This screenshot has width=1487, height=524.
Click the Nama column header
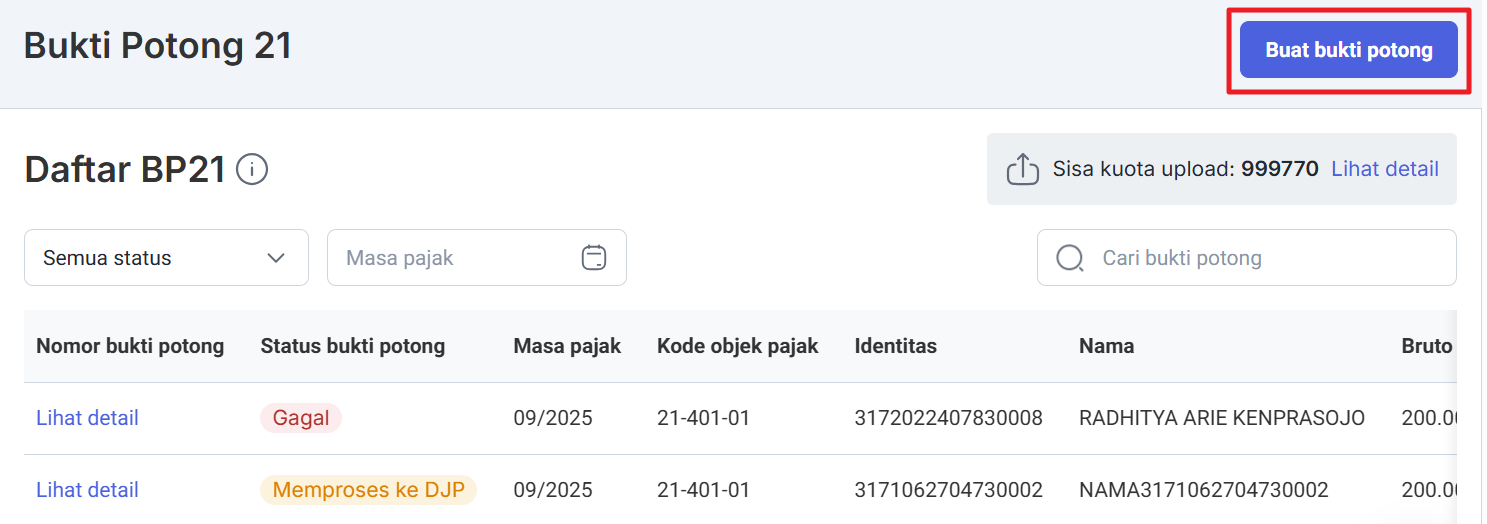pos(1106,346)
